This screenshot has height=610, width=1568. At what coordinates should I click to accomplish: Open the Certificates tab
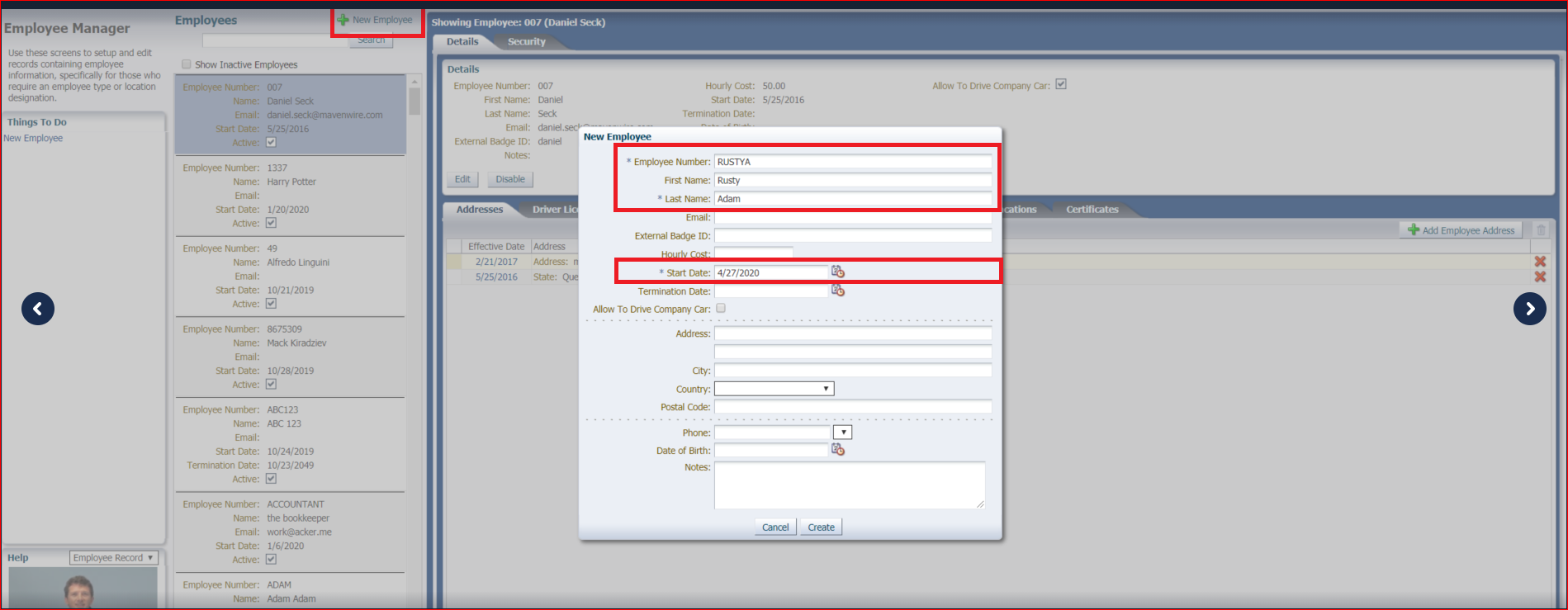(1092, 210)
